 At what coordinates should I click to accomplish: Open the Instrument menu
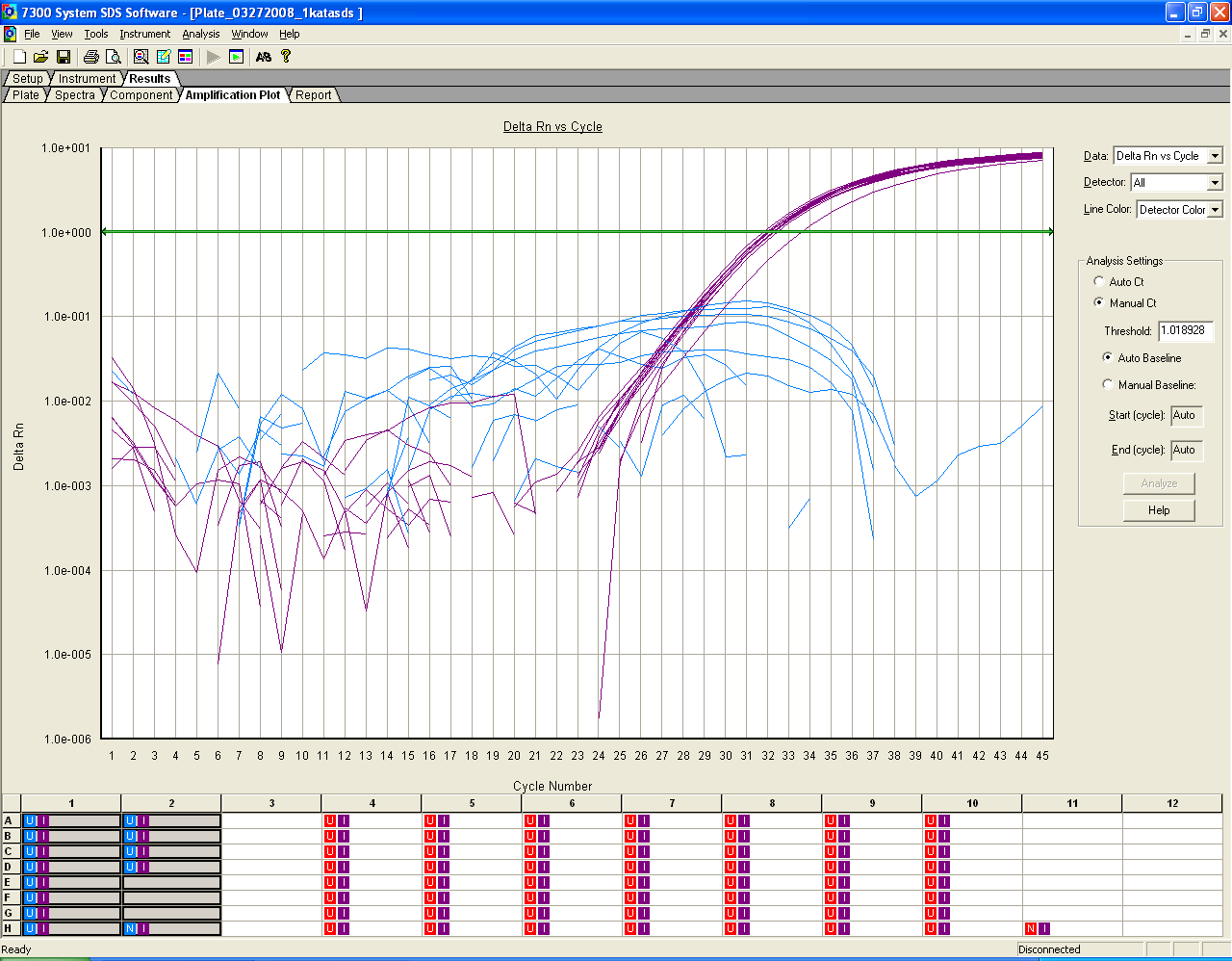(145, 34)
